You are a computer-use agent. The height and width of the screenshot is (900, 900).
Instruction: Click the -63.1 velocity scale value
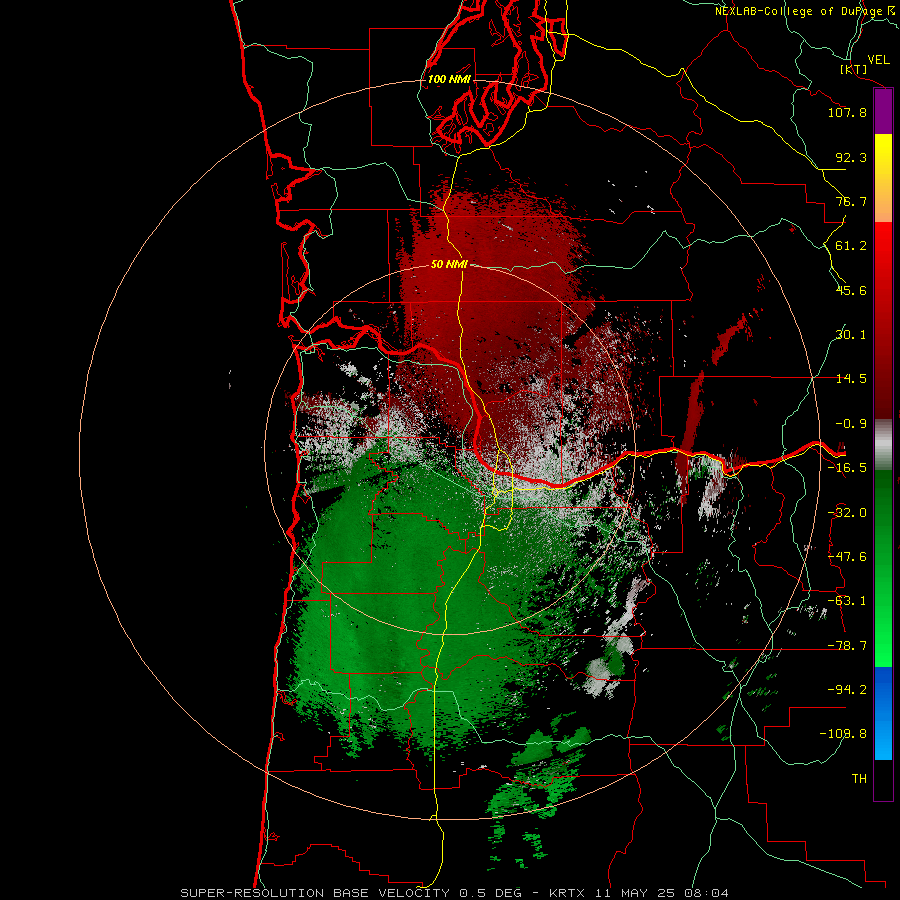tap(847, 601)
